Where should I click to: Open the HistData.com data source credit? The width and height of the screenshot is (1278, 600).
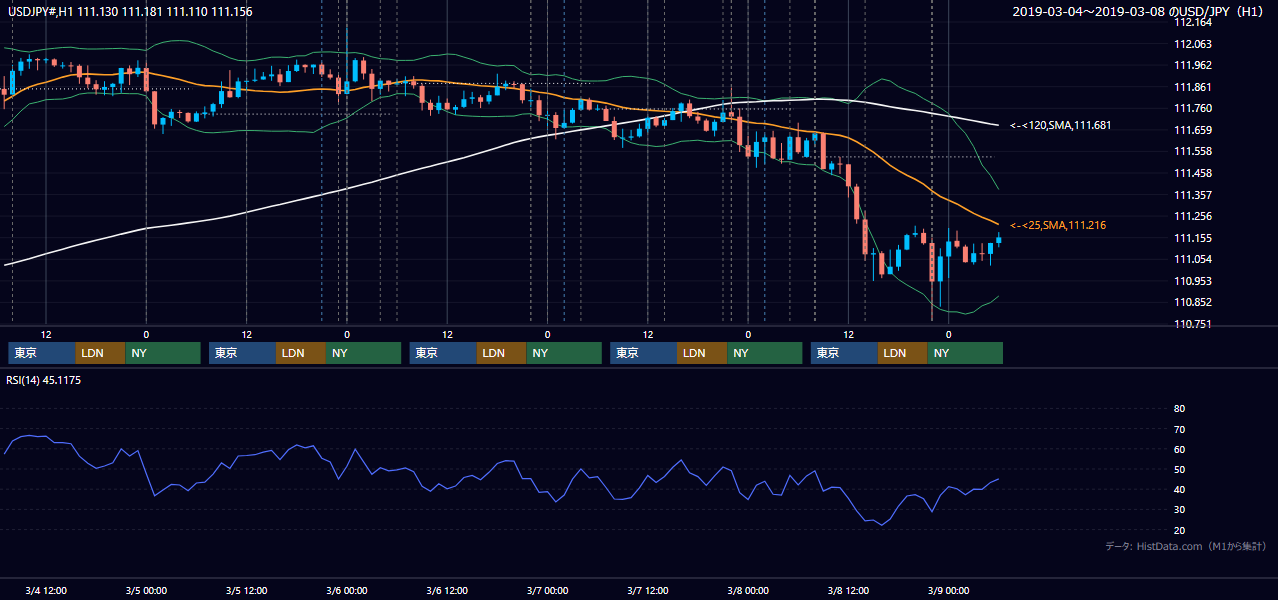pos(1186,546)
